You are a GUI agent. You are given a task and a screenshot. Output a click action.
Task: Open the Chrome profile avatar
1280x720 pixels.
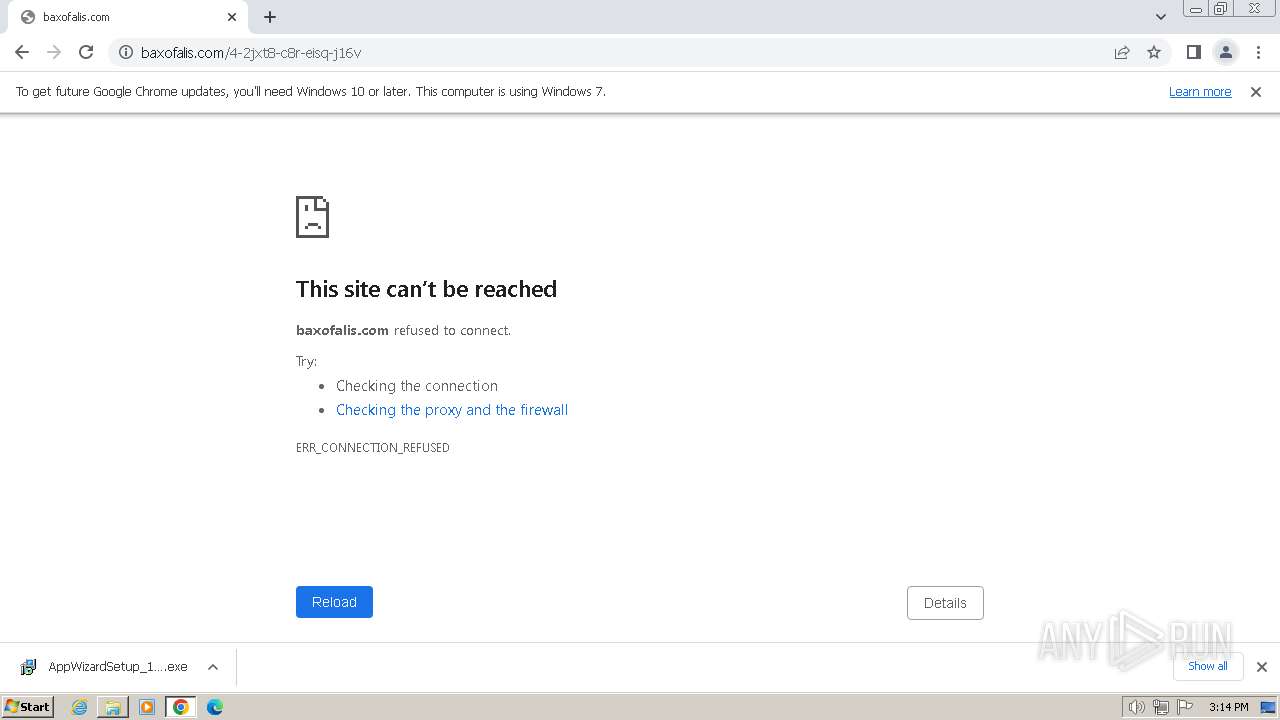pos(1225,52)
